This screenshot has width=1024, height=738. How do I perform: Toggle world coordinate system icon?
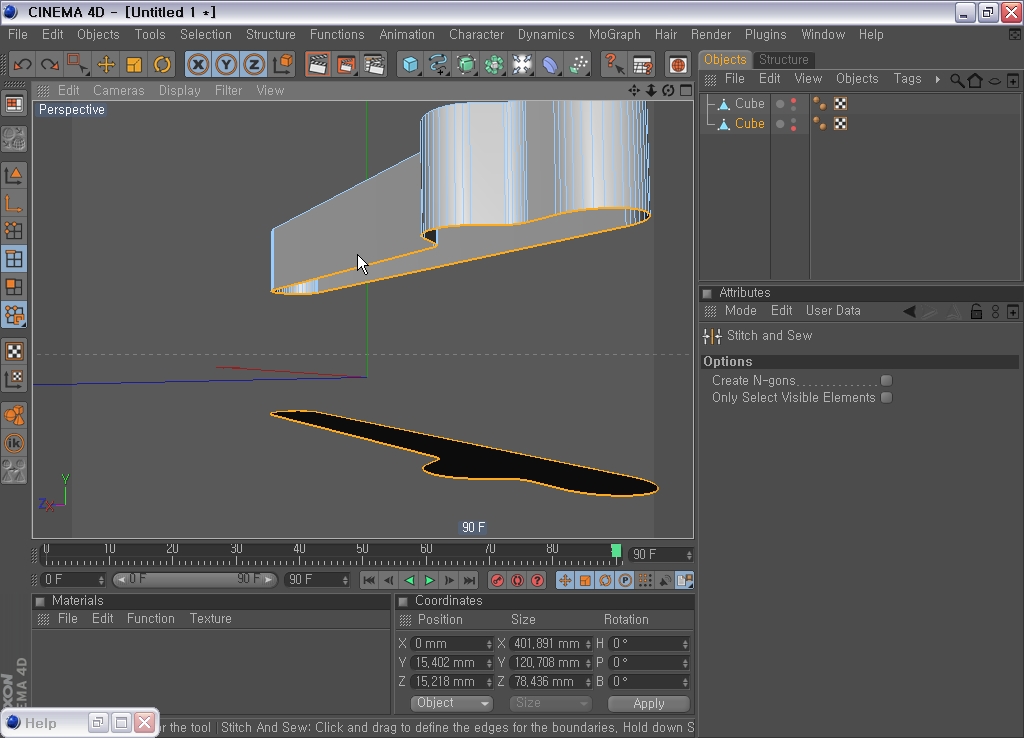pos(283,64)
